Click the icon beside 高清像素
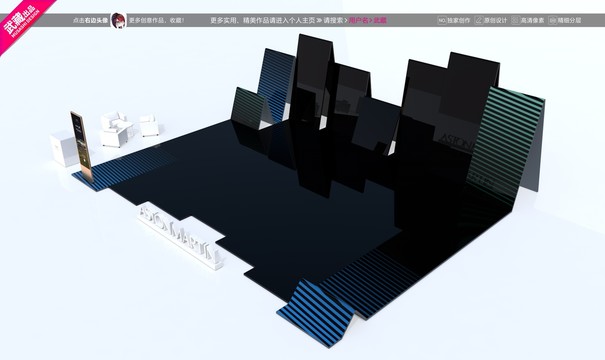This screenshot has height=360, width=605. point(515,20)
